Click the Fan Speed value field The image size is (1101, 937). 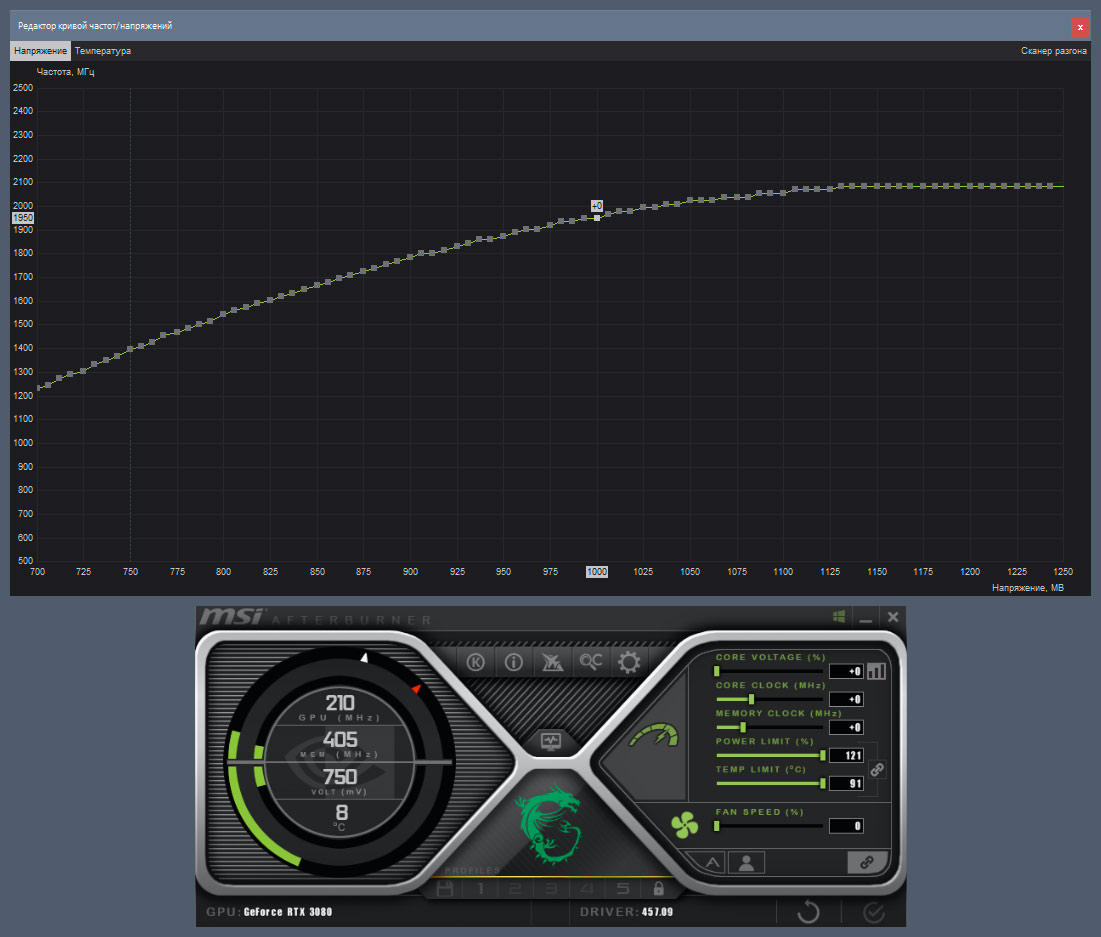tap(846, 827)
